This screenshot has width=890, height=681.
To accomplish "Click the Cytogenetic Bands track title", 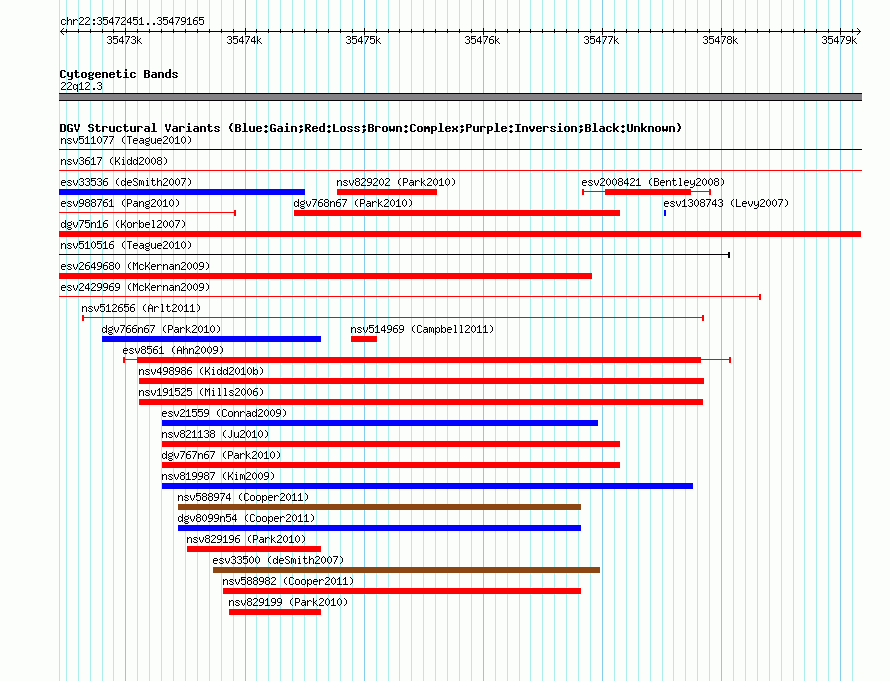I will [119, 74].
